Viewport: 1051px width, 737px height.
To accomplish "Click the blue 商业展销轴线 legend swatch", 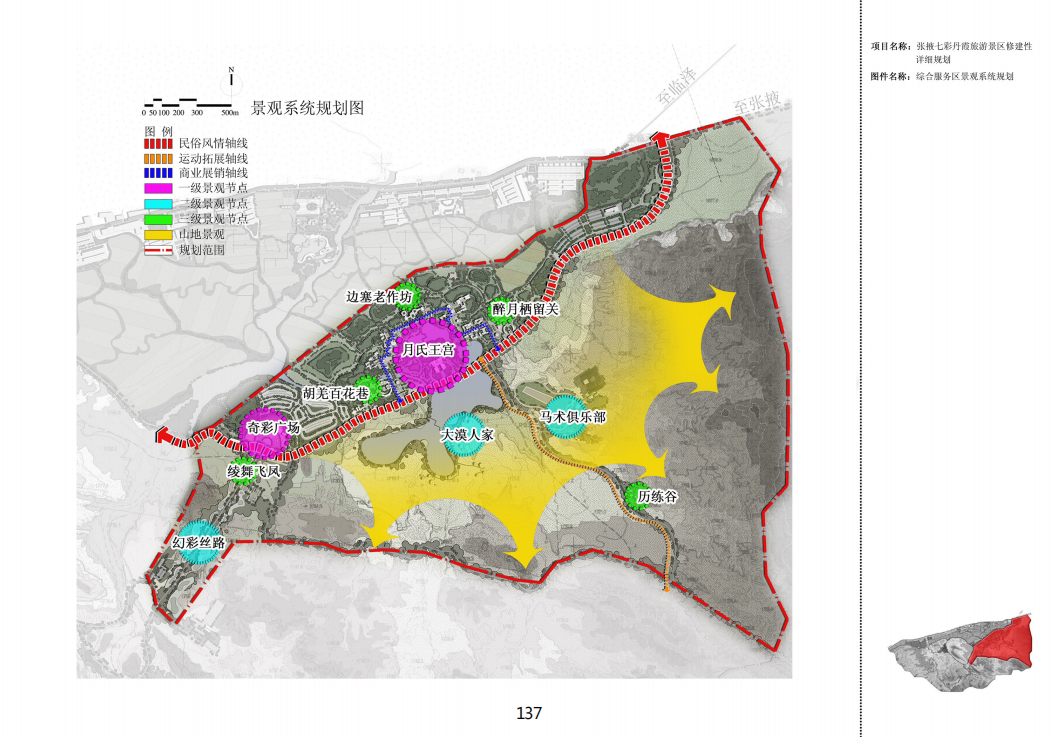I will [x=160, y=174].
